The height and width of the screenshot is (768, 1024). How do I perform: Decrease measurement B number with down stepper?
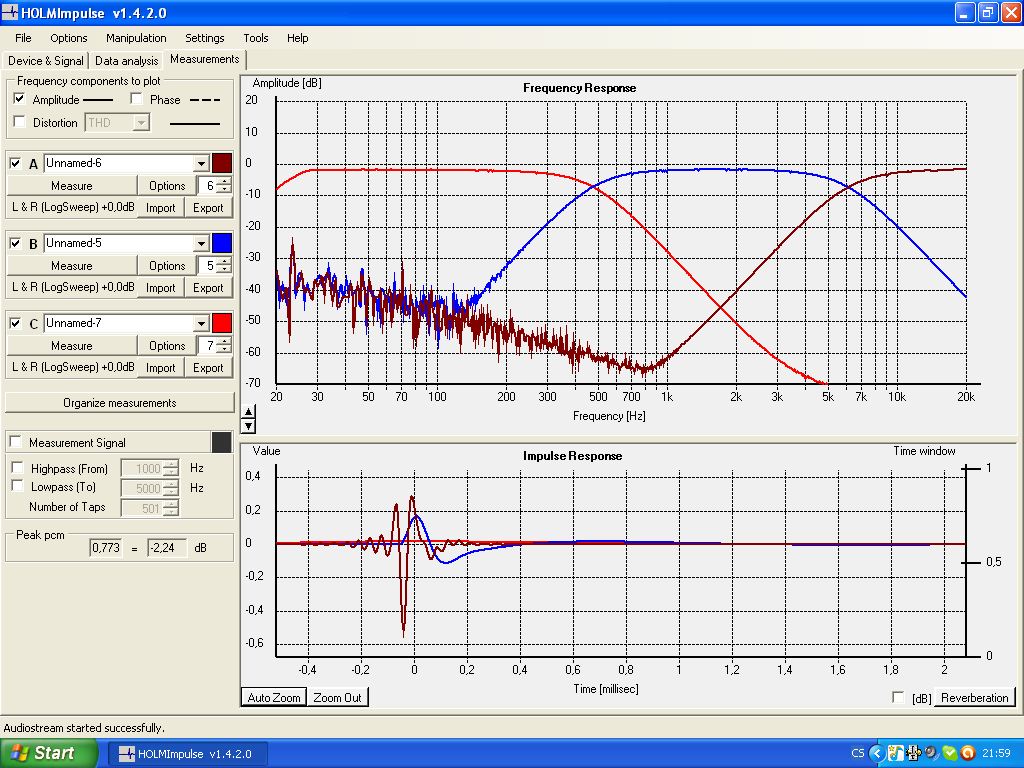pos(224,270)
